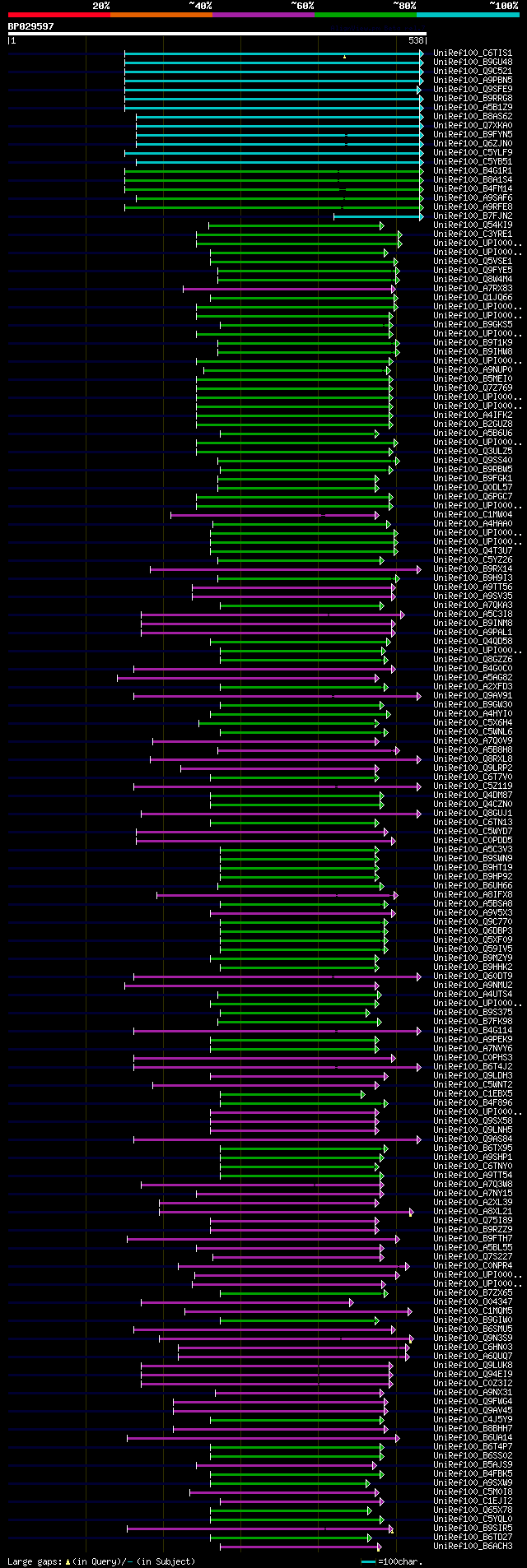Image resolution: width=527 pixels, height=1568 pixels.
Task: Select the label UniRef100_C1MW04
Action: click(473, 515)
